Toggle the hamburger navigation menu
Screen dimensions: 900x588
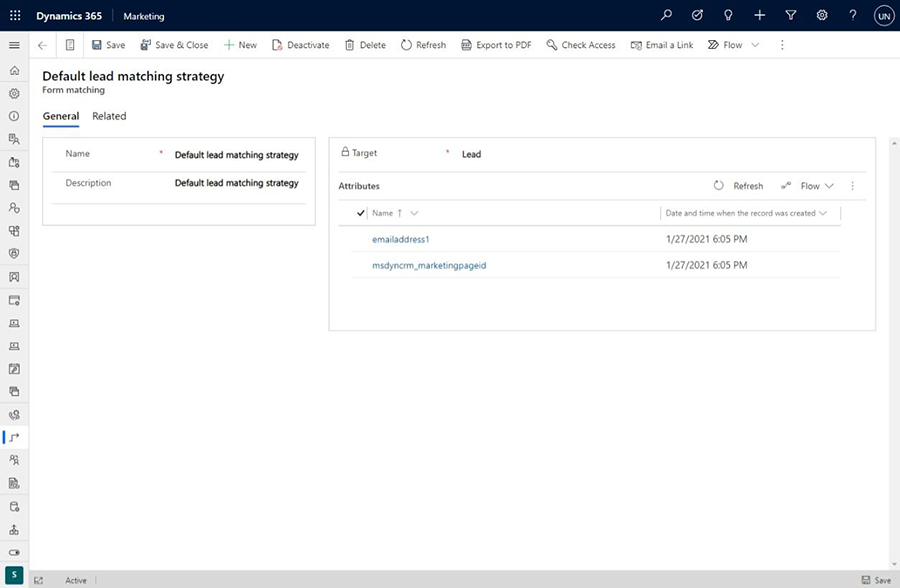coord(14,45)
